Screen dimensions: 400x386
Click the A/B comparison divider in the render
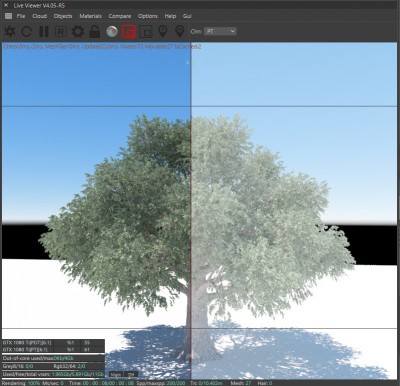(191, 210)
